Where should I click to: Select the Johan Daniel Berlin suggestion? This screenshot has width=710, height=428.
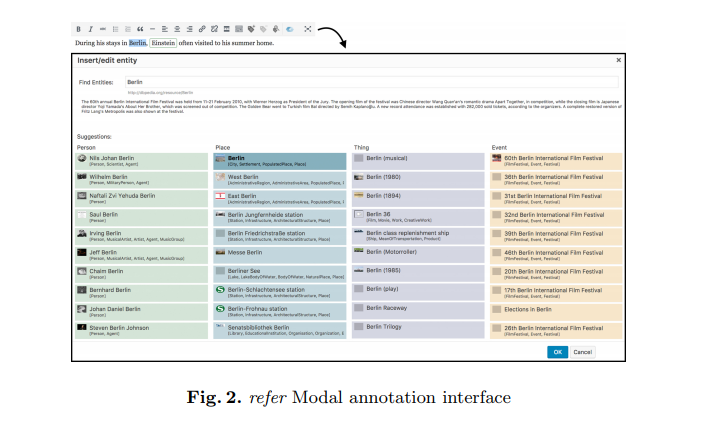[x=141, y=312]
